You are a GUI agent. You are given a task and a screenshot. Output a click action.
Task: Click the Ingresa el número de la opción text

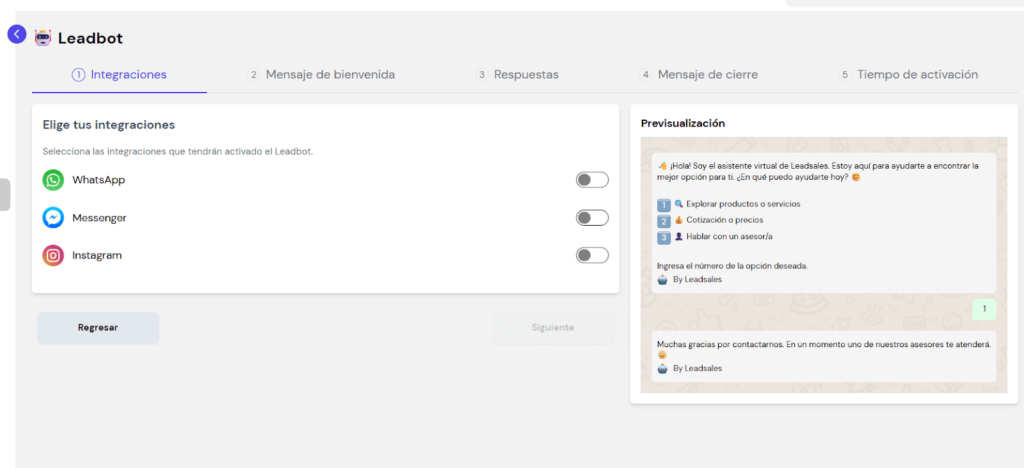(733, 266)
